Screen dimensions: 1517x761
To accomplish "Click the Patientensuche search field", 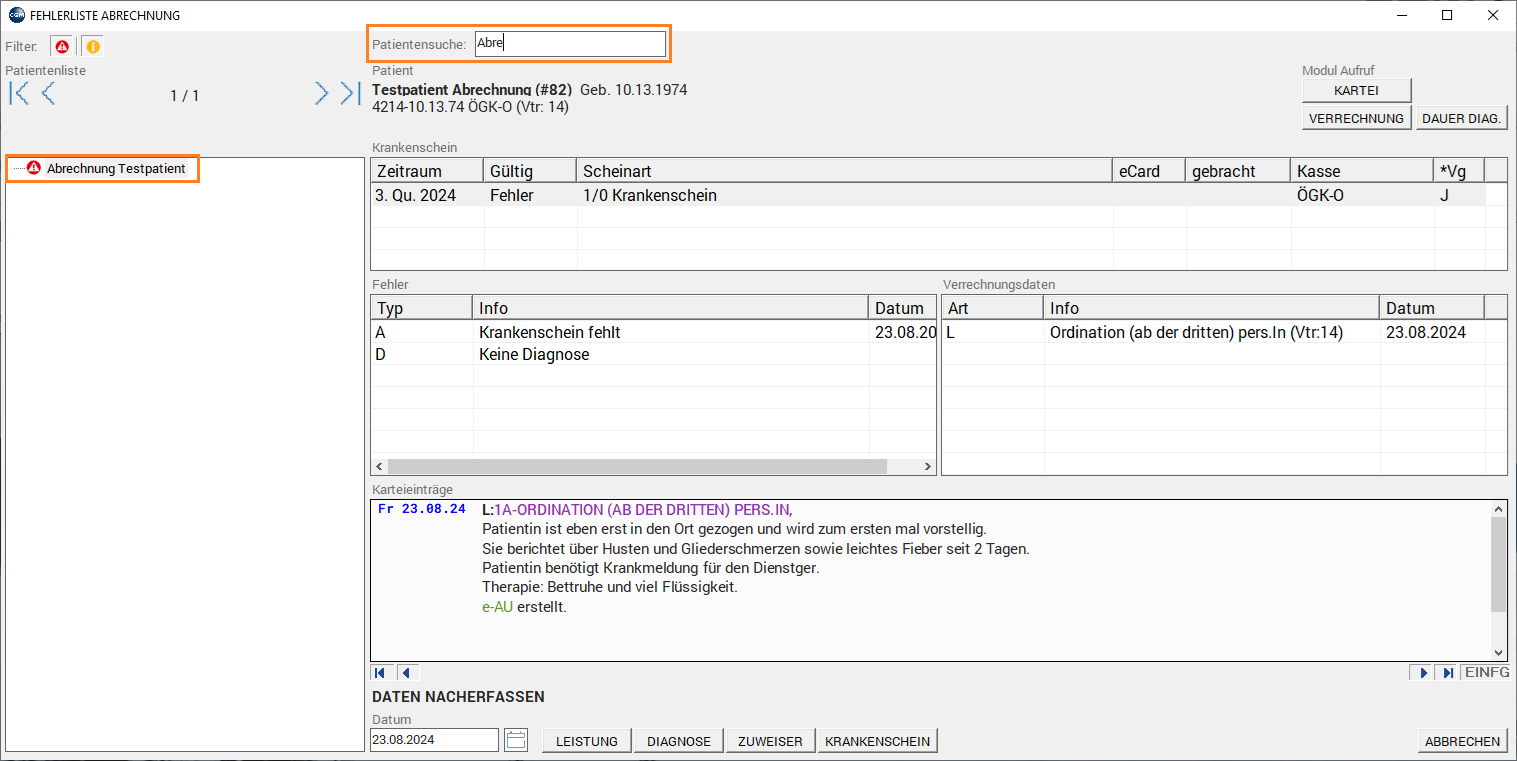I will click(x=569, y=44).
